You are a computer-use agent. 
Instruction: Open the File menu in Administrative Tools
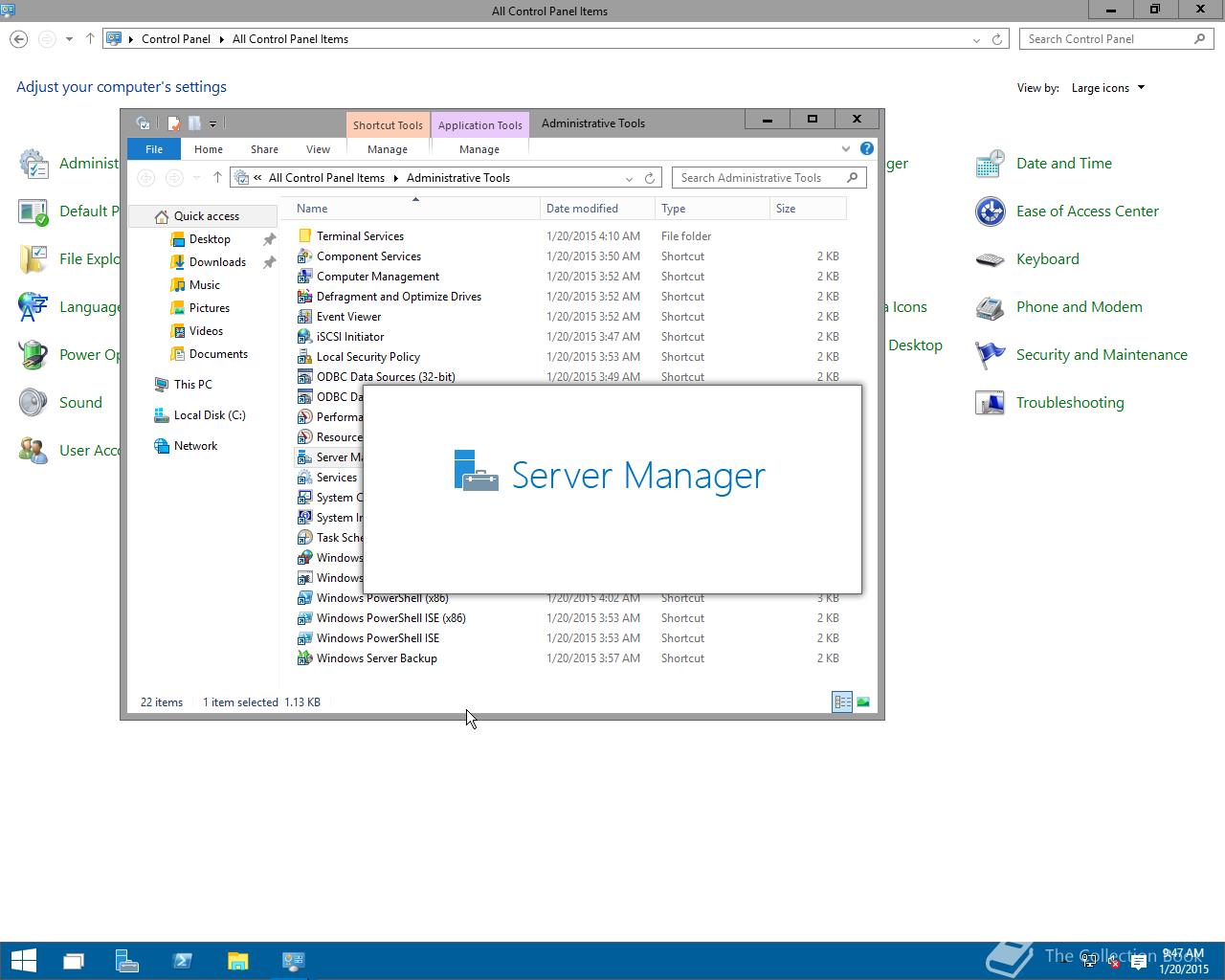154,149
